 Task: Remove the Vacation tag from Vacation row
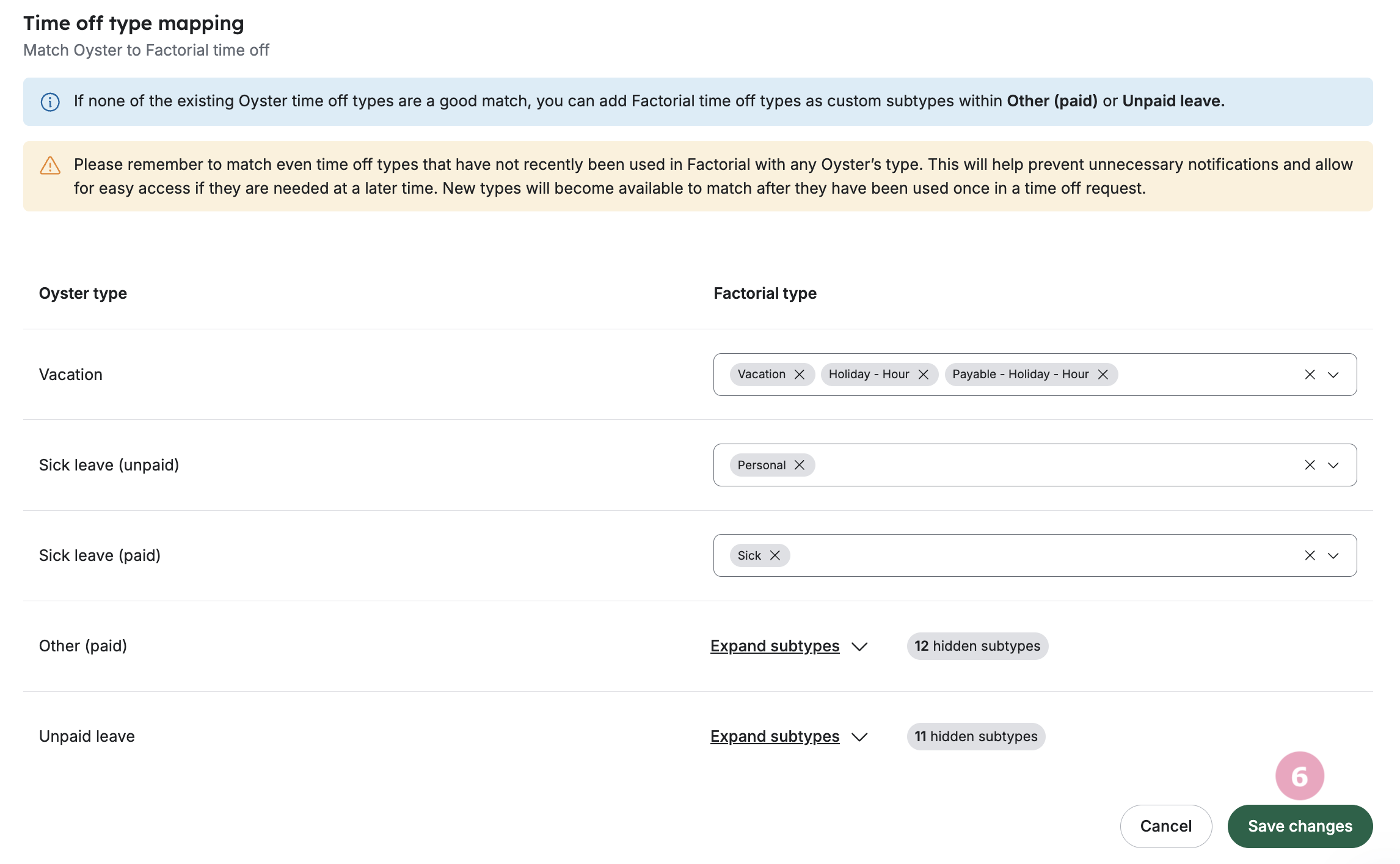[799, 375]
